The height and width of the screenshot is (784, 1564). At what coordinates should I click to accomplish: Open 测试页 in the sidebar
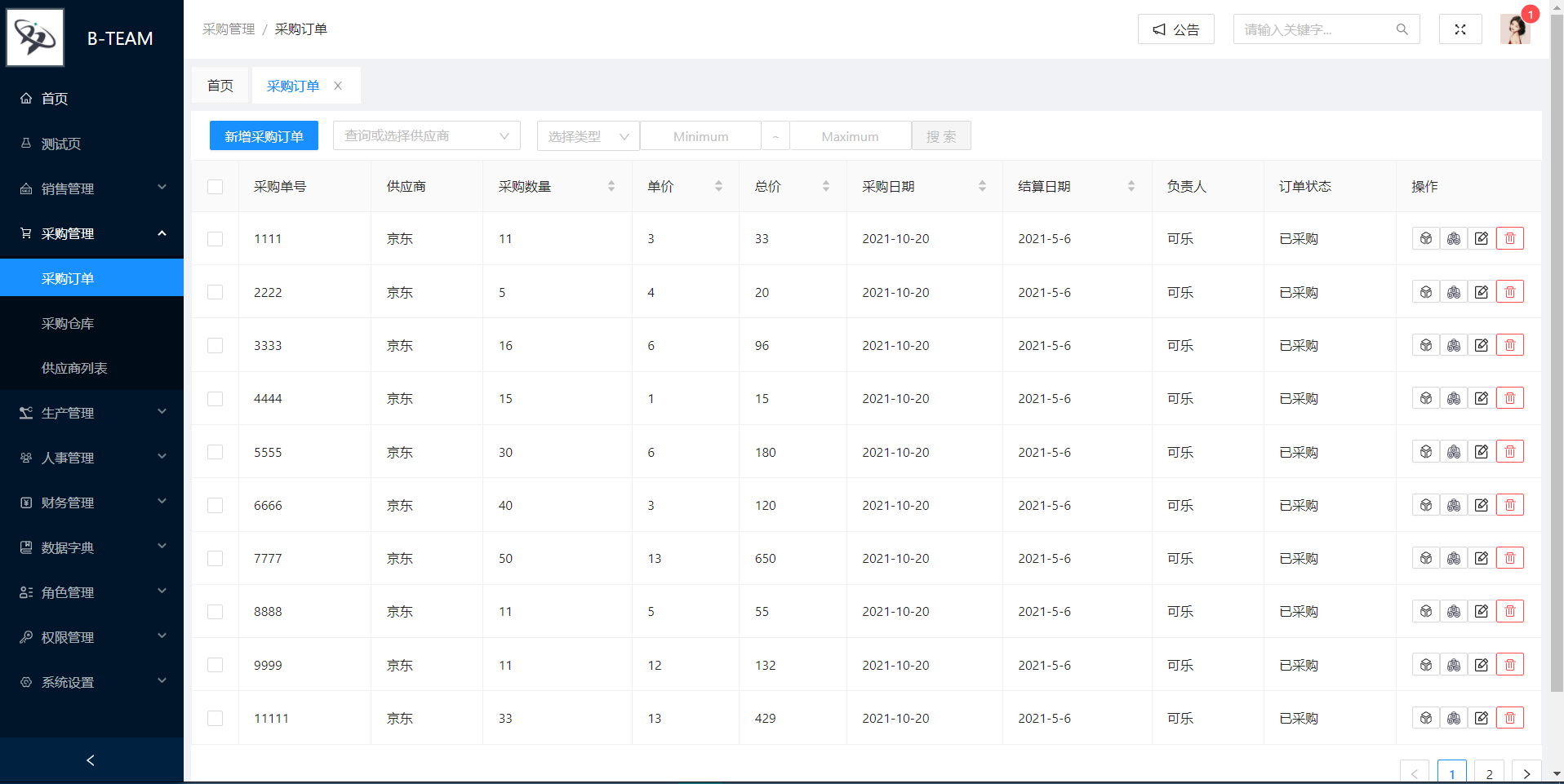(x=91, y=144)
